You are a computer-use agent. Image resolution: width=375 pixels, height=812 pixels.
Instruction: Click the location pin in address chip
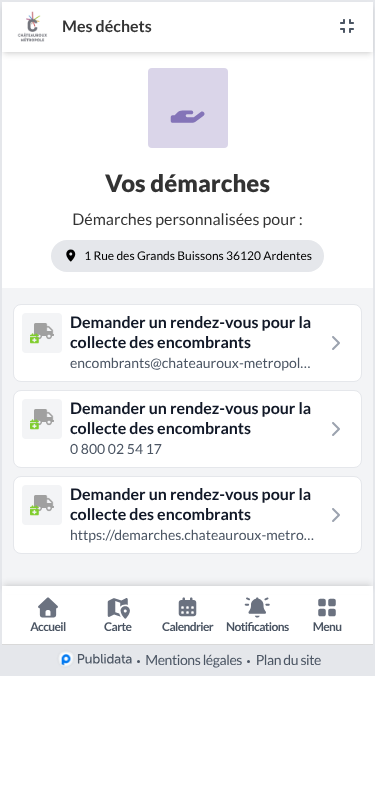(x=71, y=256)
